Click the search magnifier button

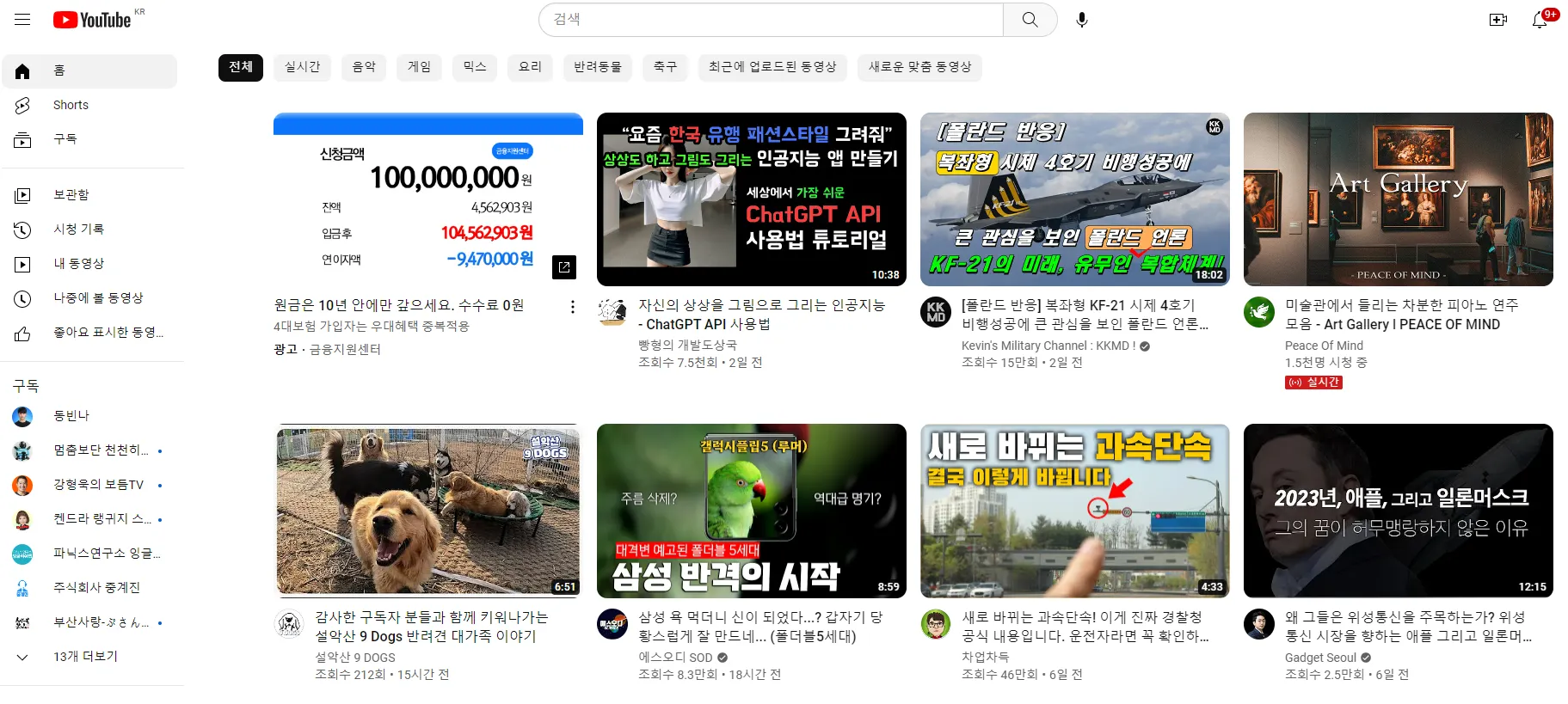click(x=1030, y=20)
